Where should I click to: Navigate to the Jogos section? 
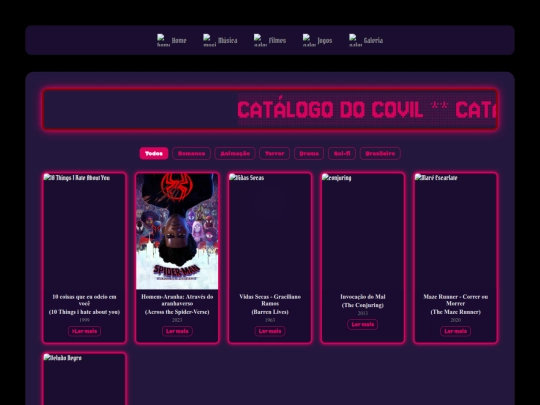(325, 41)
